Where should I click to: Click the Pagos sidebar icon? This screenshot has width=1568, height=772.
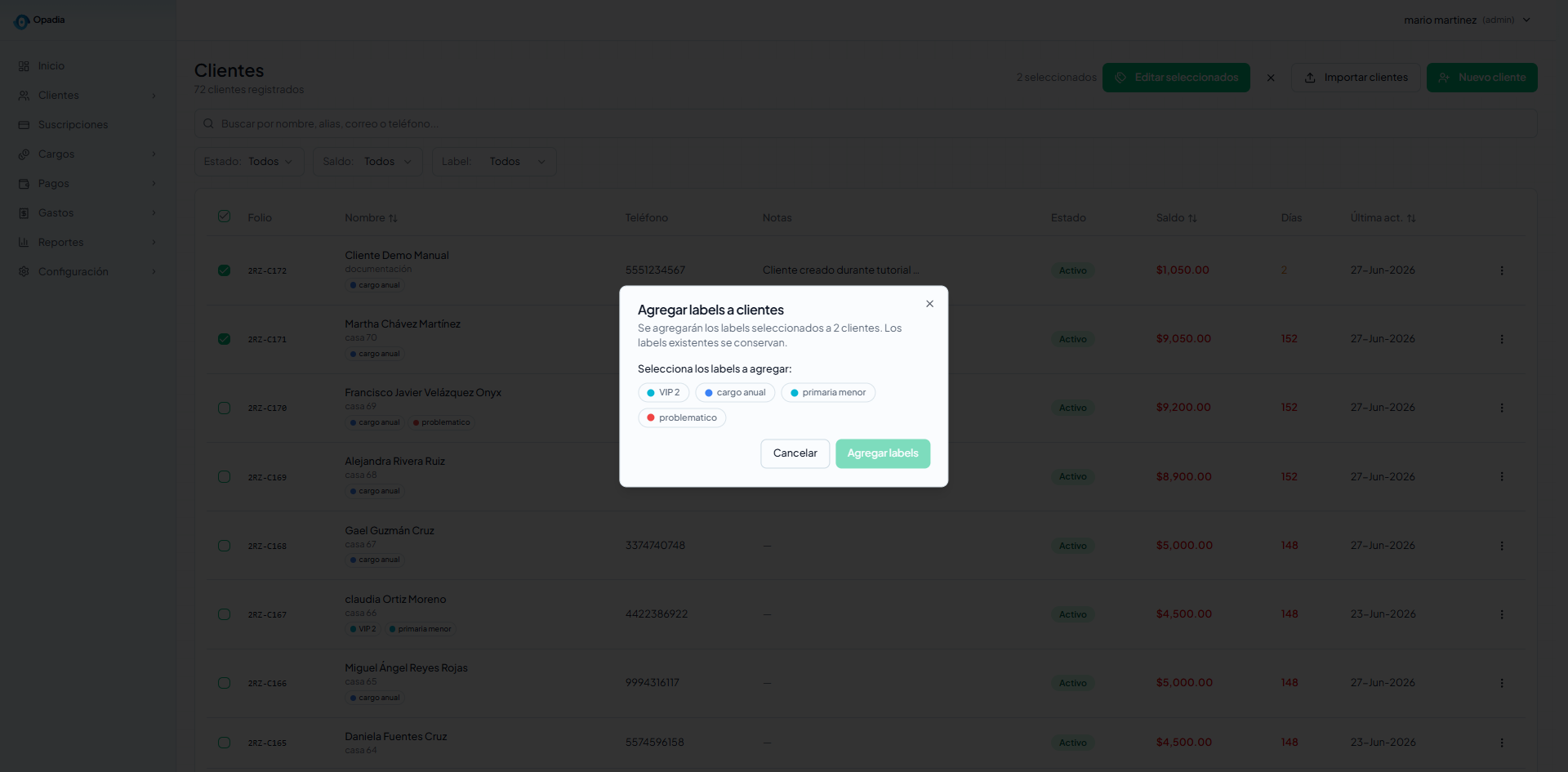[x=24, y=184]
